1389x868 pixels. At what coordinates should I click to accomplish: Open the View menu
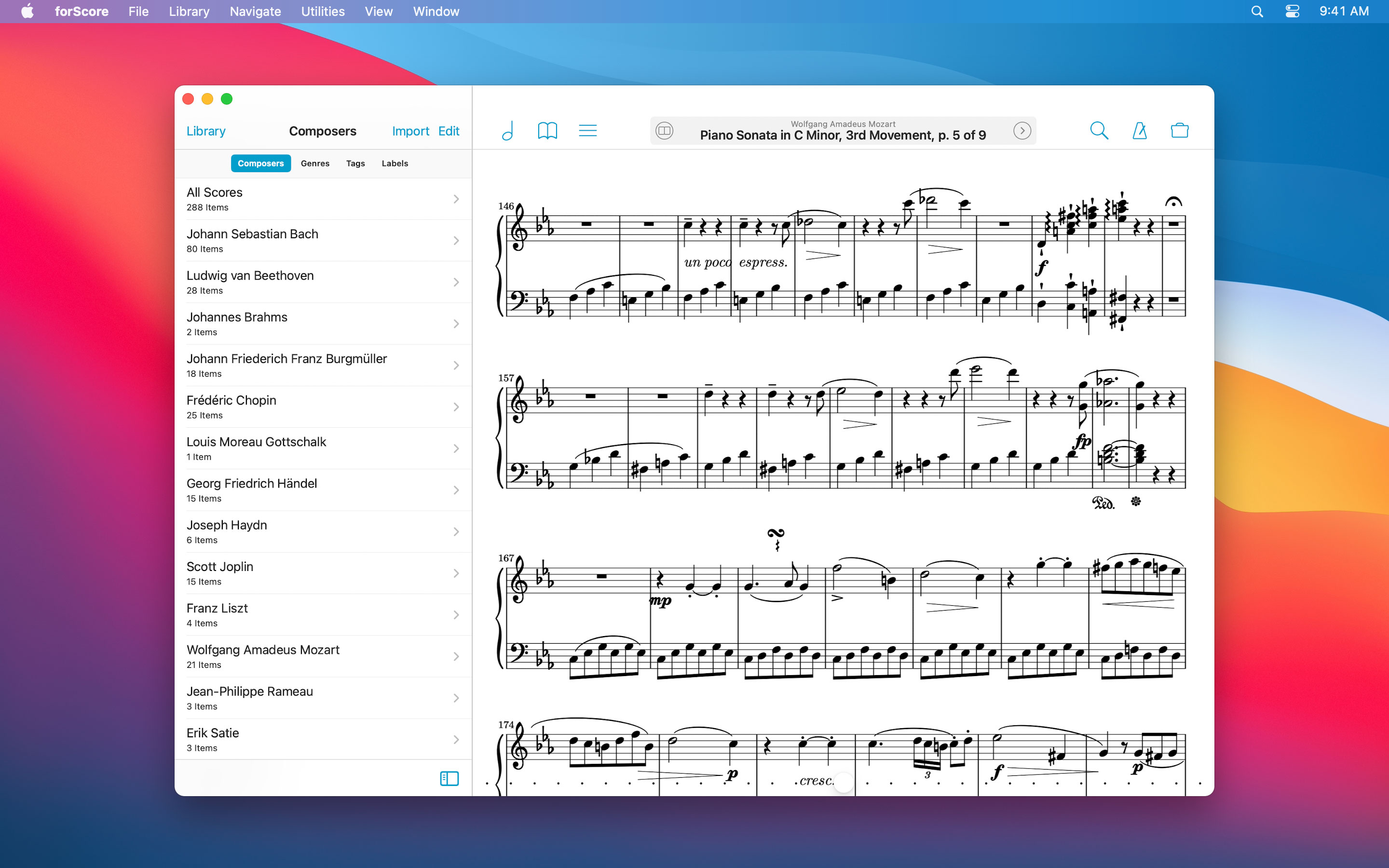(378, 12)
